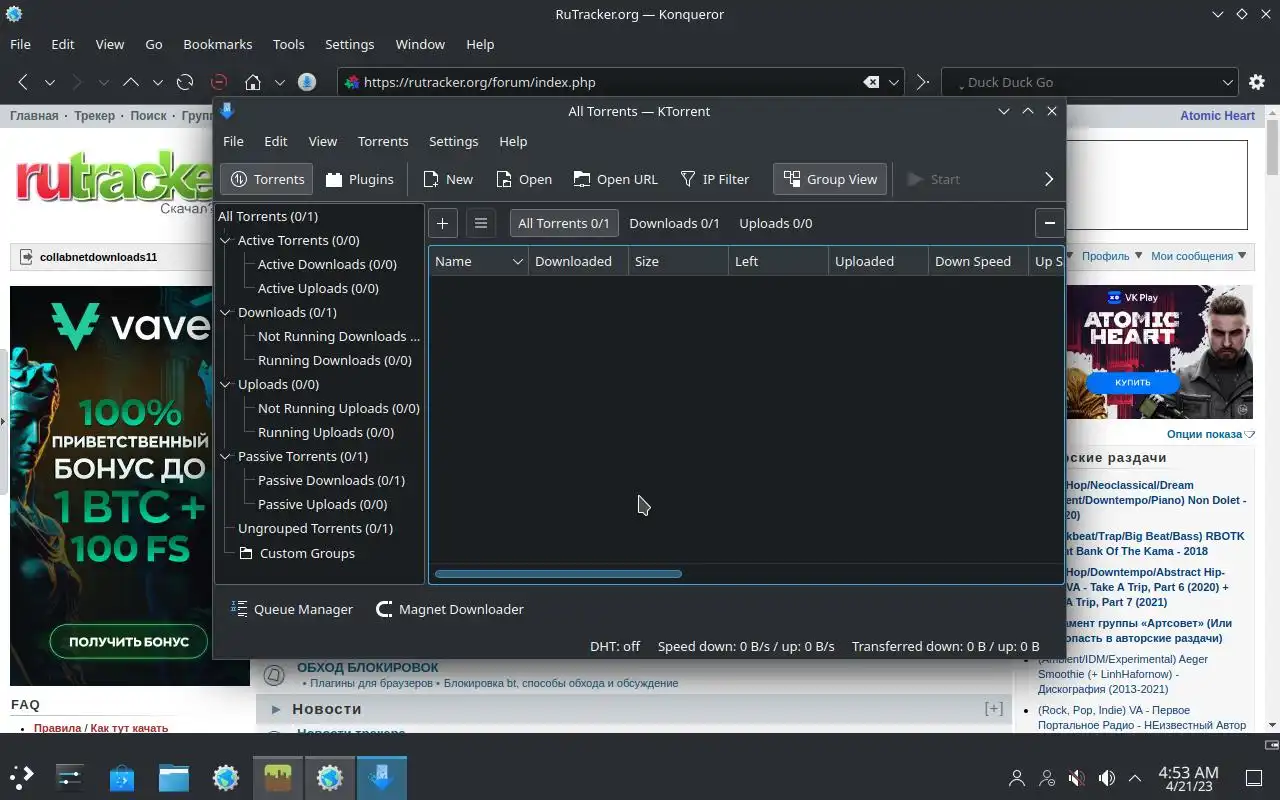This screenshot has height=800, width=1280.
Task: Sort by the Down Speed column header
Action: (x=978, y=261)
